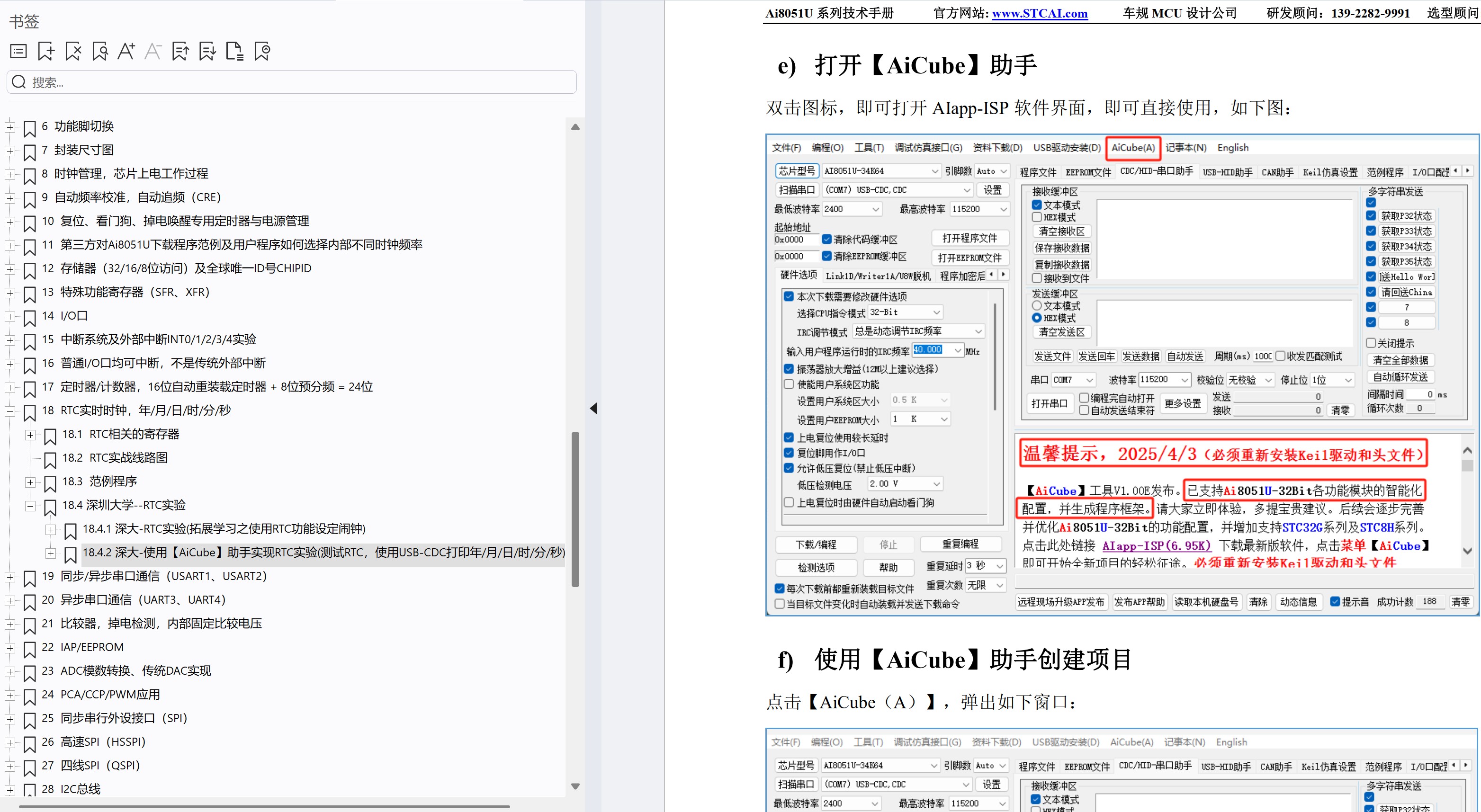Collapse the 18 RTC实时时钟 tree node
Screen dimensions: 1481x812
(x=10, y=411)
